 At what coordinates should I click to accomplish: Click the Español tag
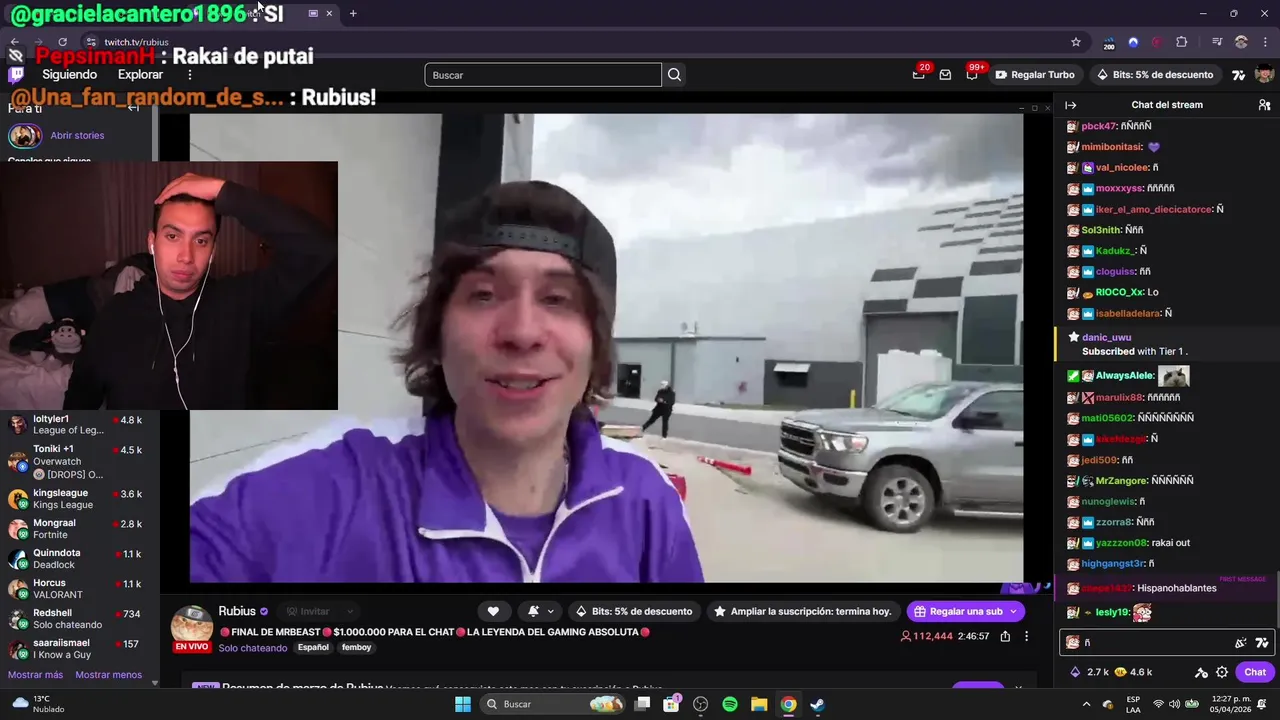point(313,647)
